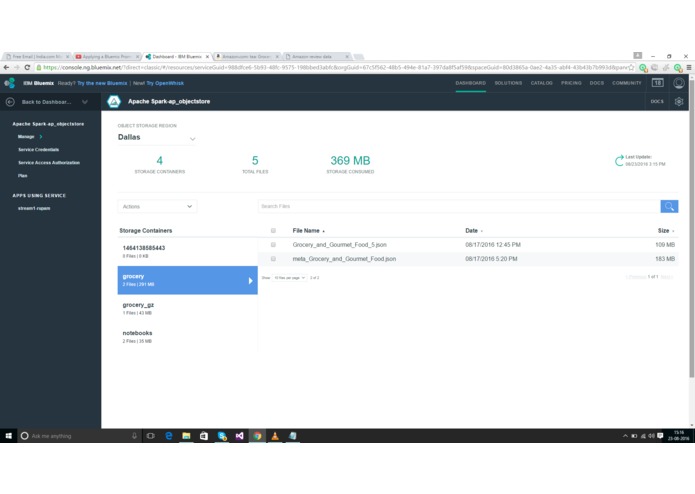The height and width of the screenshot is (494, 695).
Task: Select the 1464138585443 storage container
Action: pyautogui.click(x=187, y=252)
